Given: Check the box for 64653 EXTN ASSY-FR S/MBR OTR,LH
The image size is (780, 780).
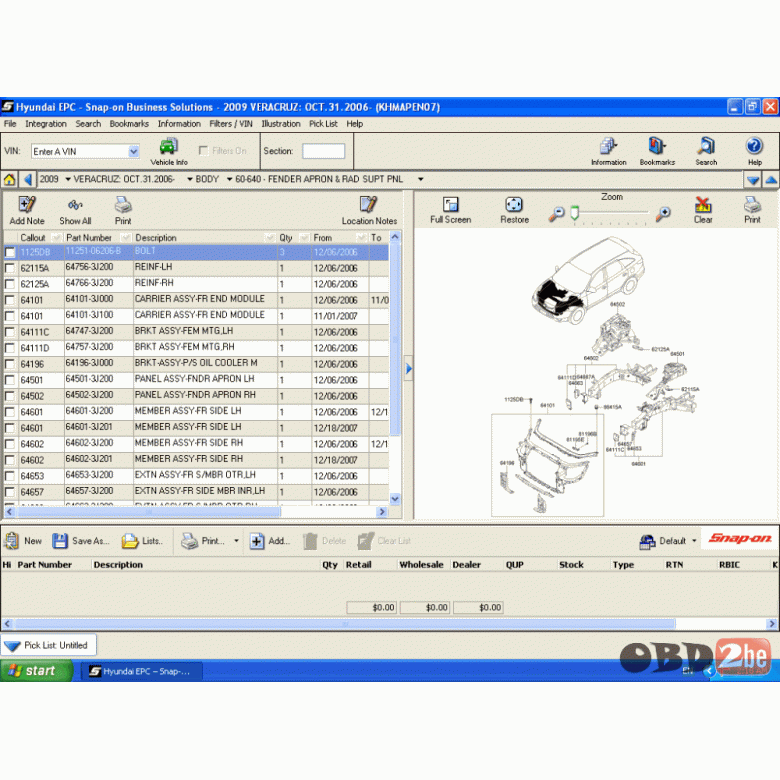Looking at the screenshot, I should [x=10, y=476].
